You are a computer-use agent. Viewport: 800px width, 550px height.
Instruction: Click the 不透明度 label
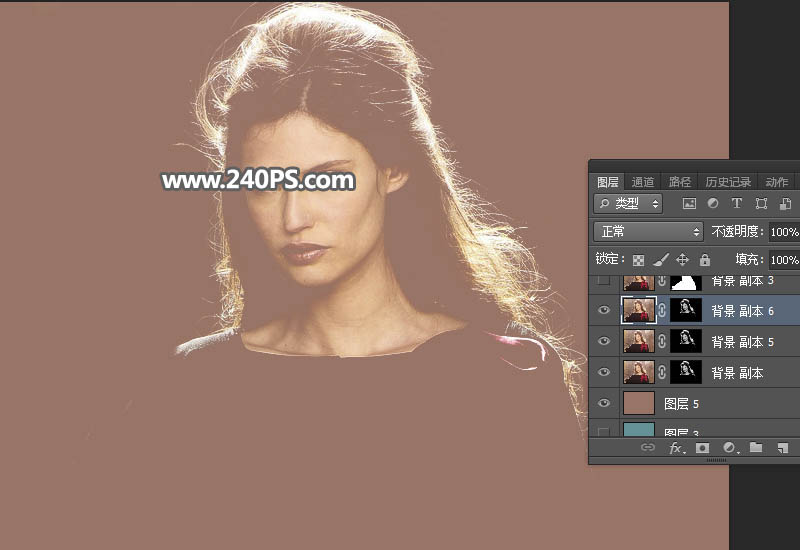coord(735,232)
